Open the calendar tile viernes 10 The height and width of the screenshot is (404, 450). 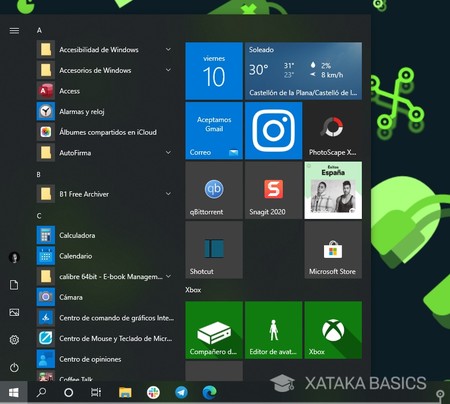point(214,71)
